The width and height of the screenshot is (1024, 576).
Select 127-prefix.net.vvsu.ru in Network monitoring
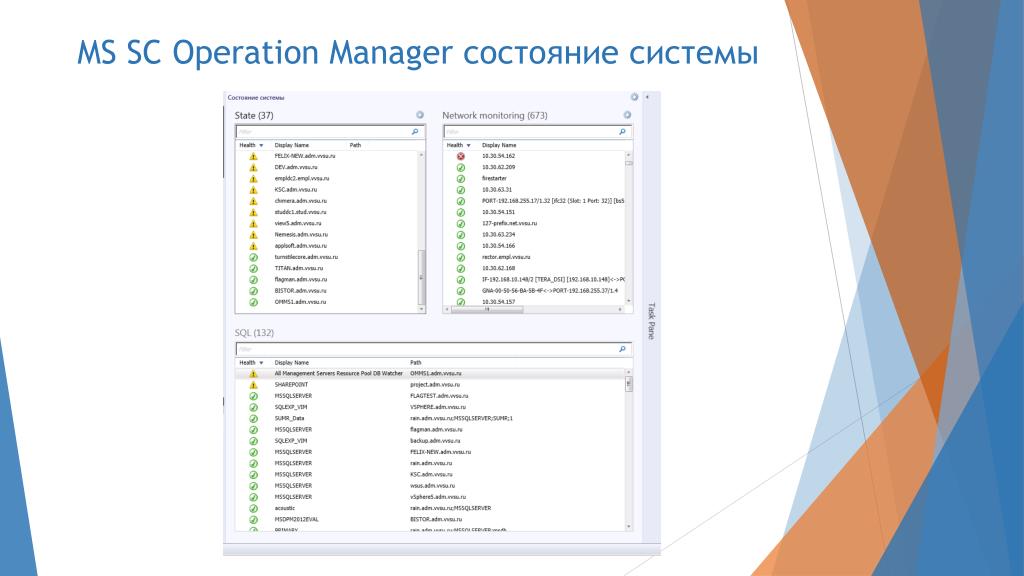pos(509,223)
